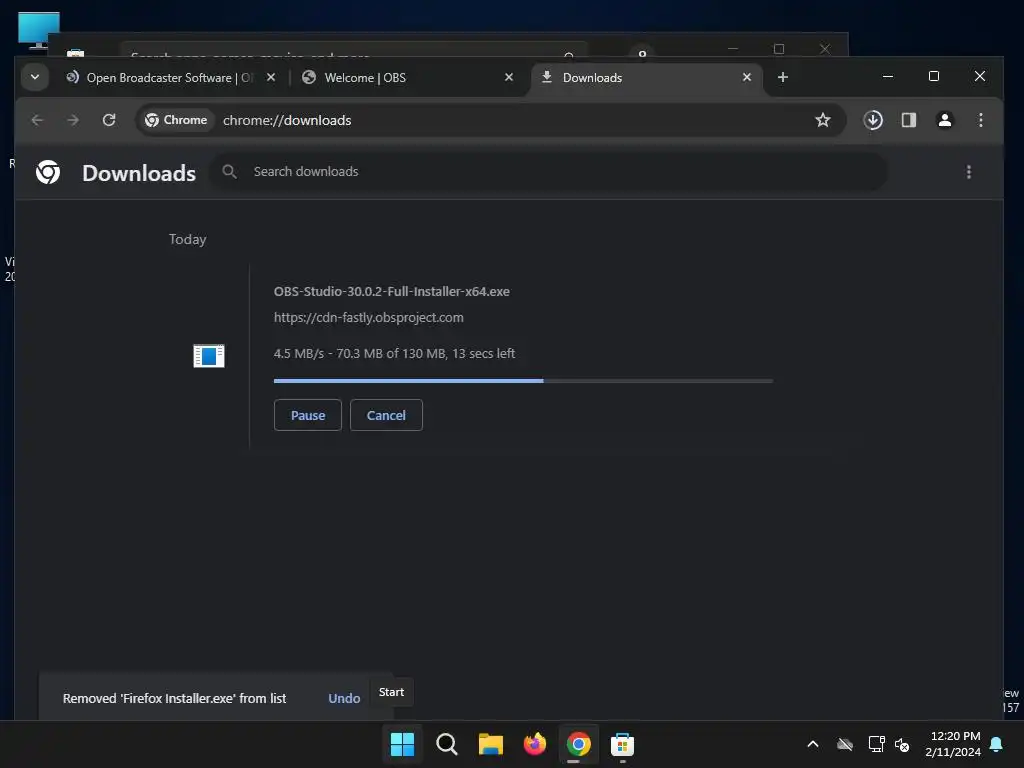Open the Chrome three-dot main menu

pos(981,120)
